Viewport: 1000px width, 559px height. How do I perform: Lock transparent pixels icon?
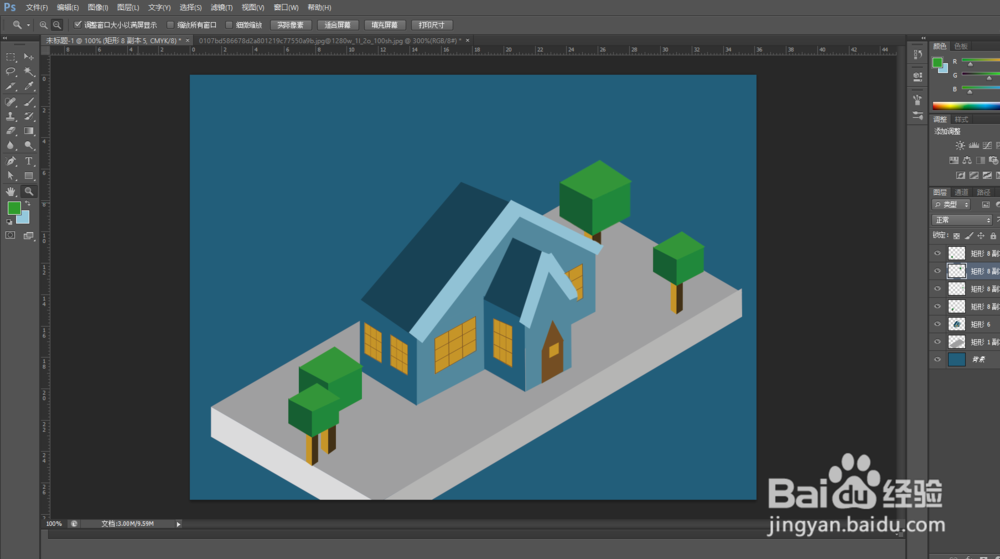(956, 236)
